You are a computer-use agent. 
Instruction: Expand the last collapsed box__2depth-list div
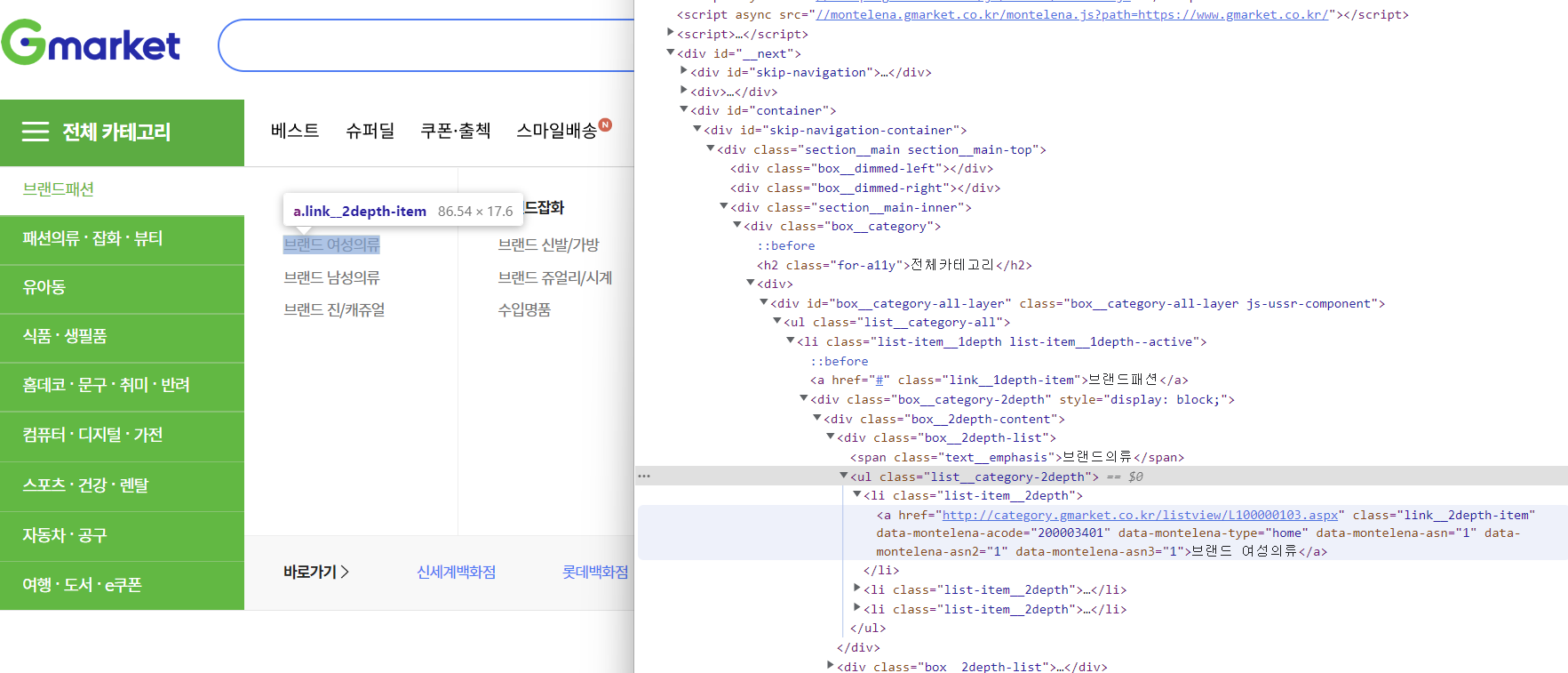coord(831,665)
